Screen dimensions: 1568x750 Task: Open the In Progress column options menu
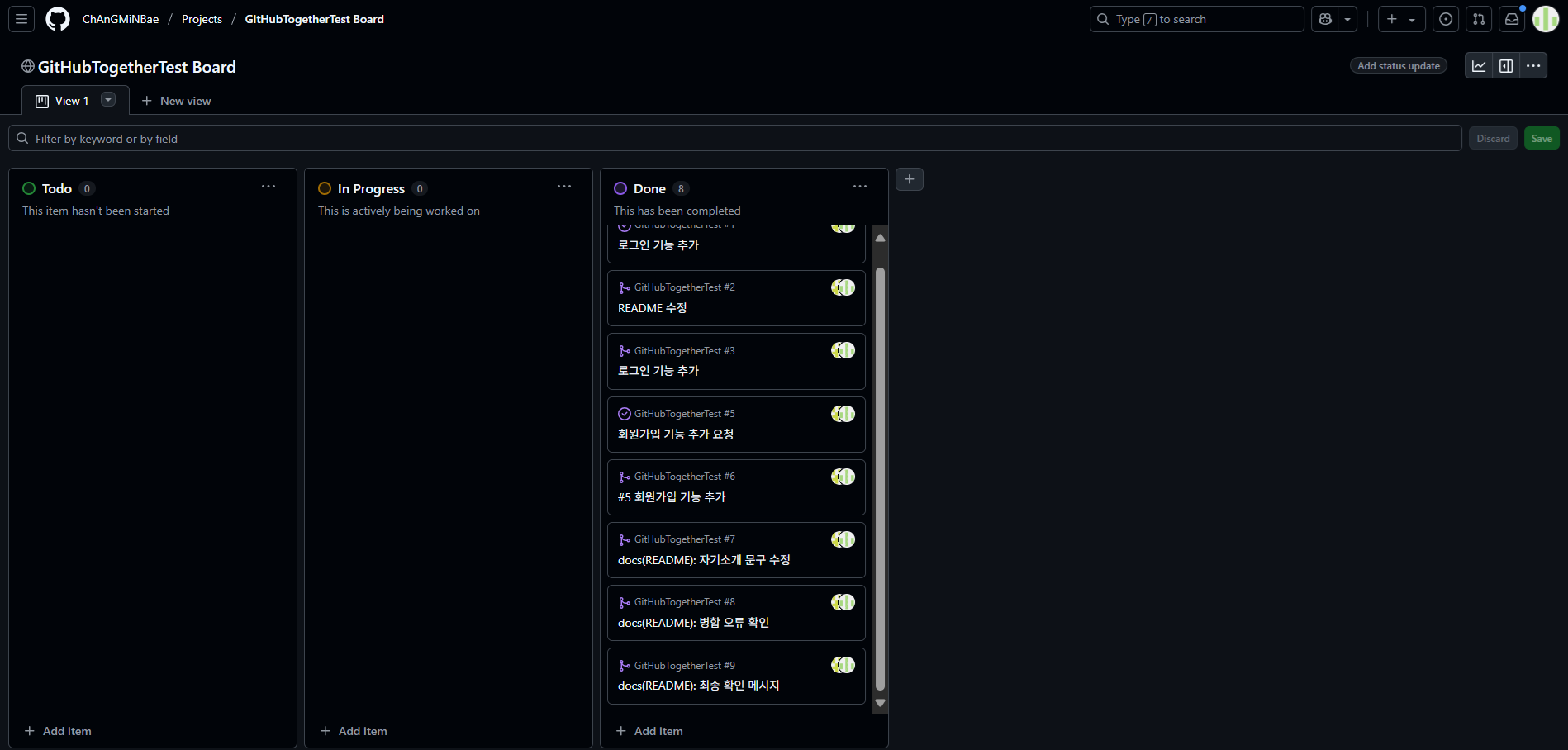coord(564,187)
